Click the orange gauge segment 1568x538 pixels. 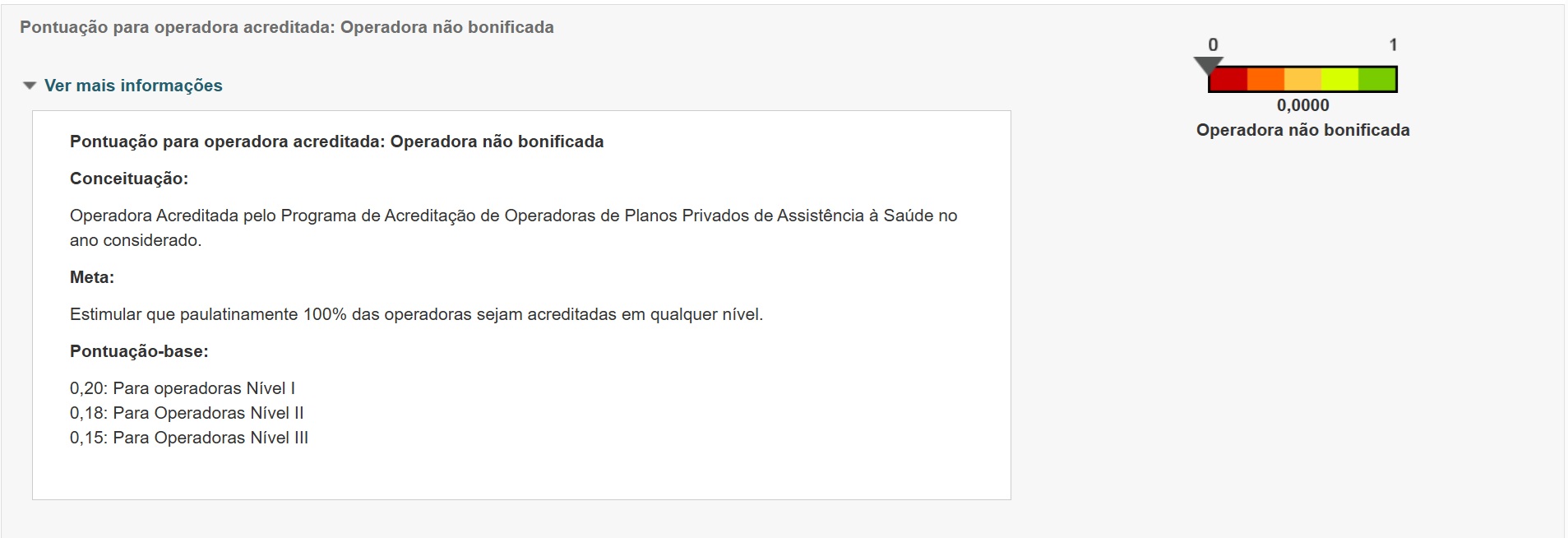tap(1265, 80)
